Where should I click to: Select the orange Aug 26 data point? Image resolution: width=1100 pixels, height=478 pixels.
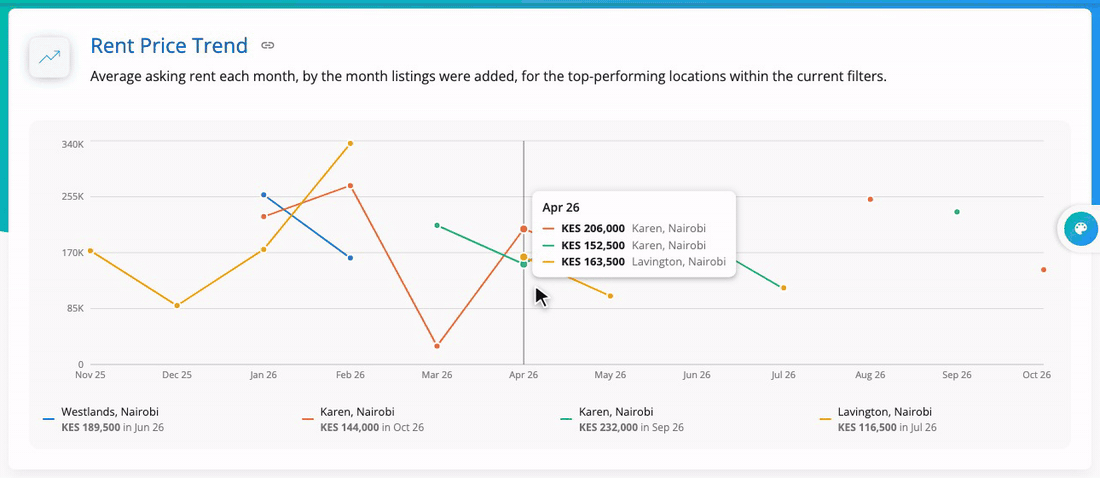[870, 199]
